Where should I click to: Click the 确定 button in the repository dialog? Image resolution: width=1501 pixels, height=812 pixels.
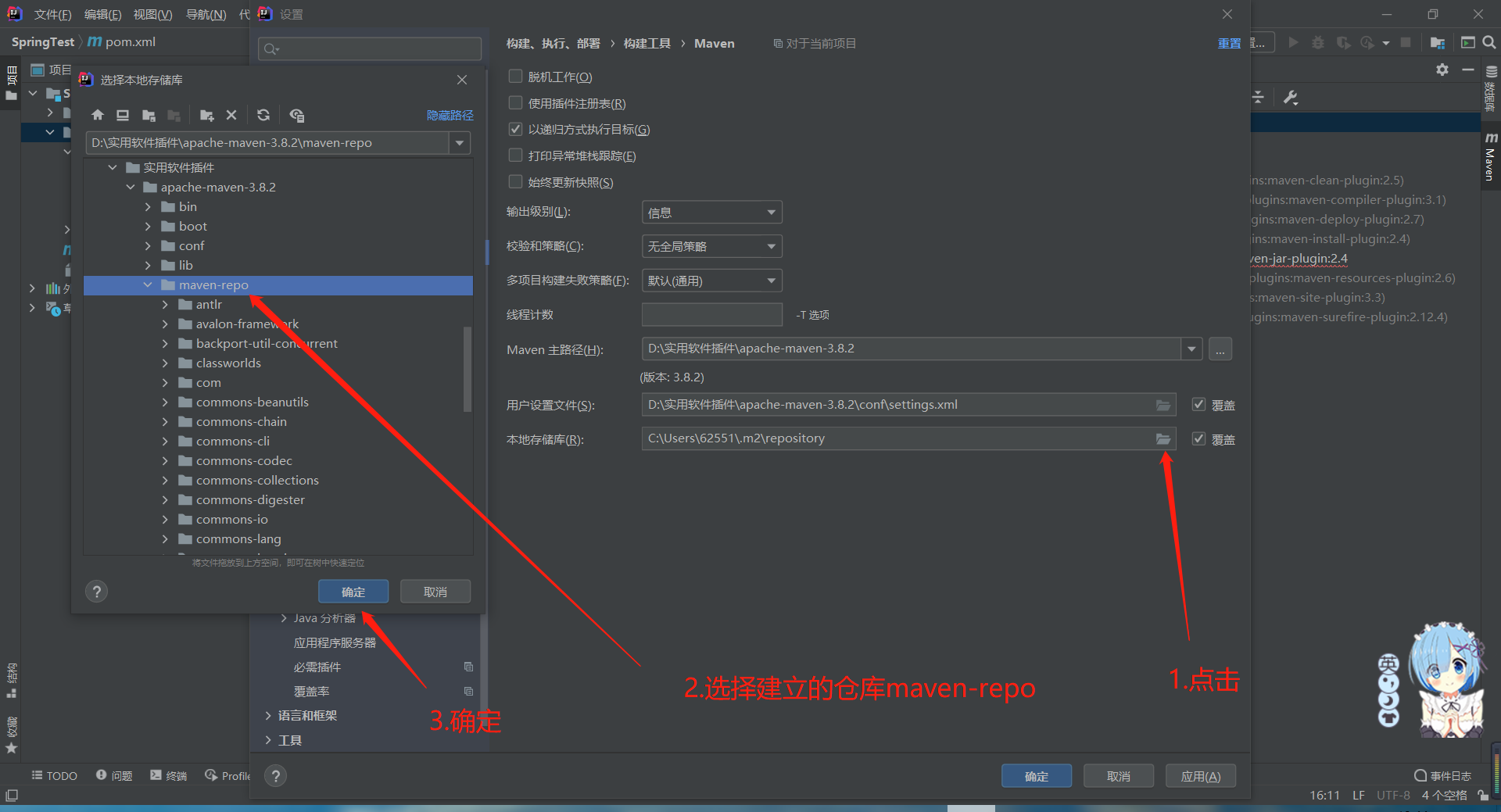click(x=353, y=592)
